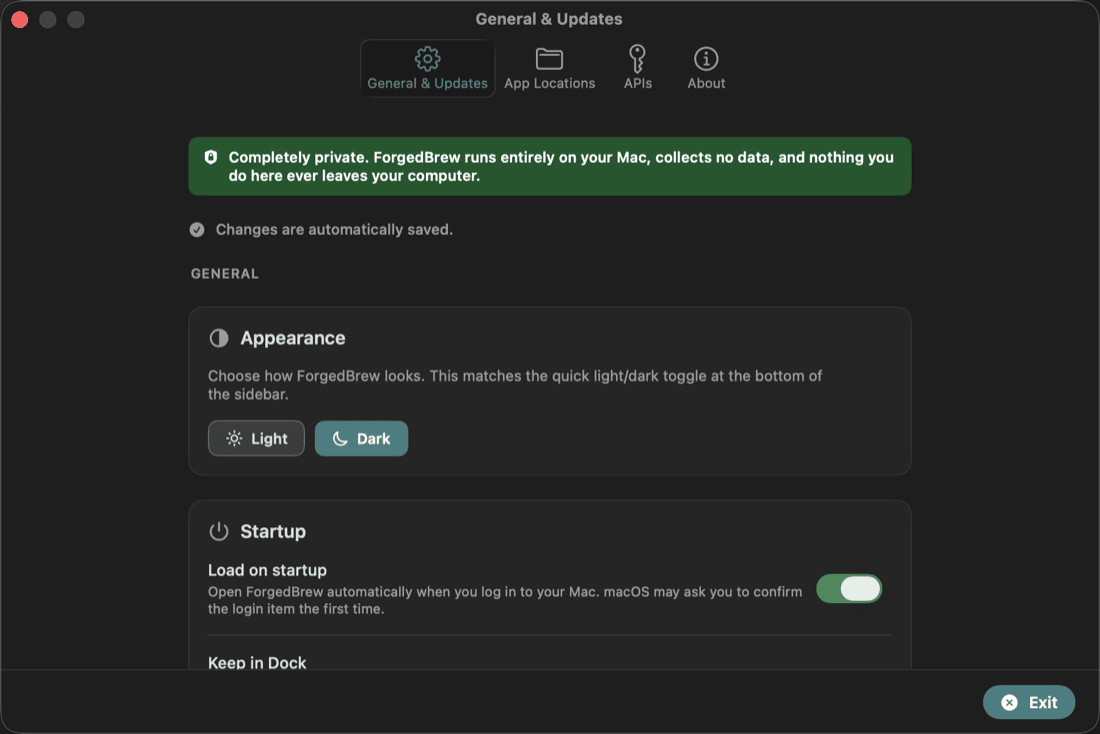Click the Exit button
The image size is (1100, 734).
[x=1028, y=702]
